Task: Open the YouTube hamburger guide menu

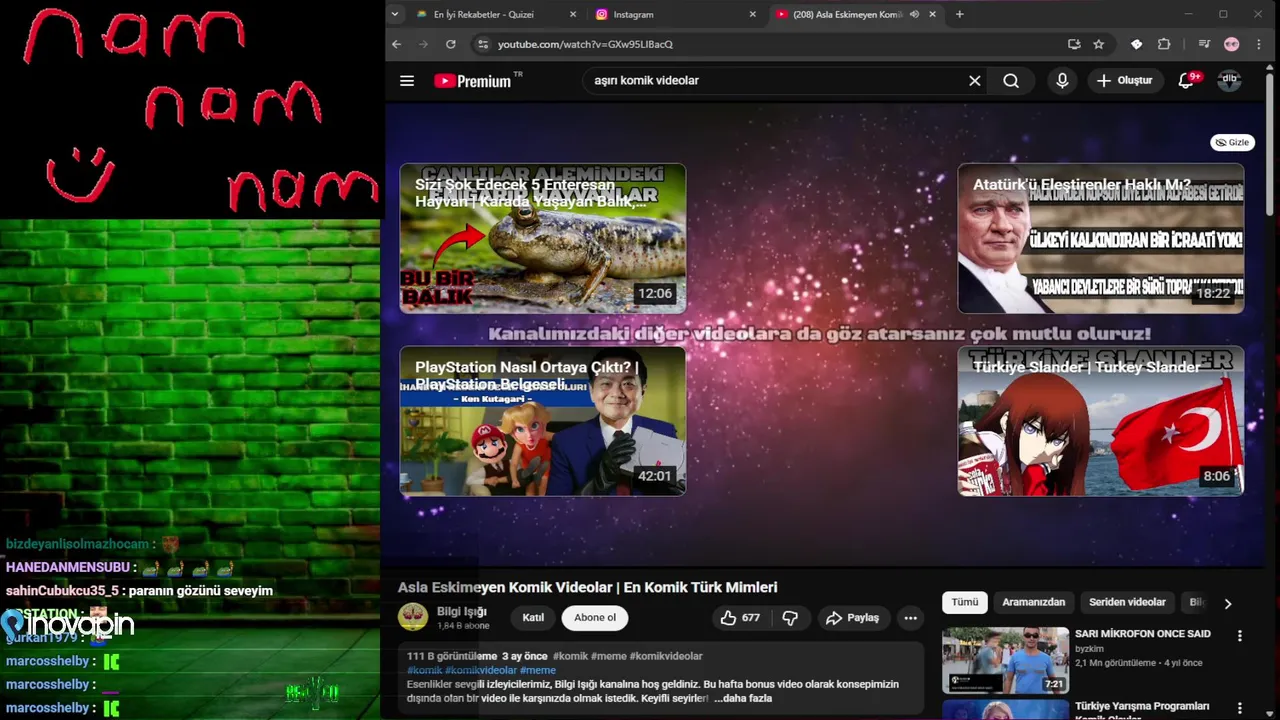Action: pyautogui.click(x=407, y=81)
